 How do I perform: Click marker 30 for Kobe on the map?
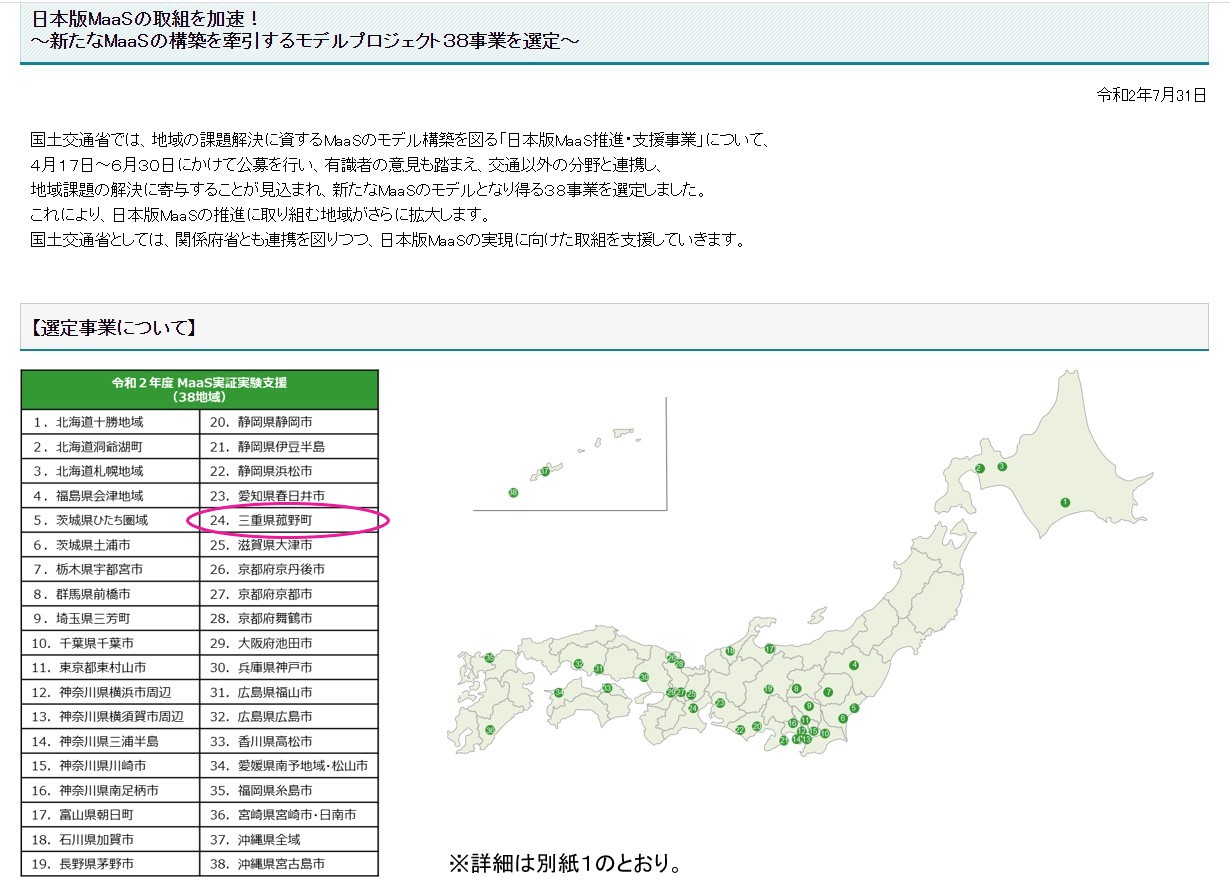[644, 677]
